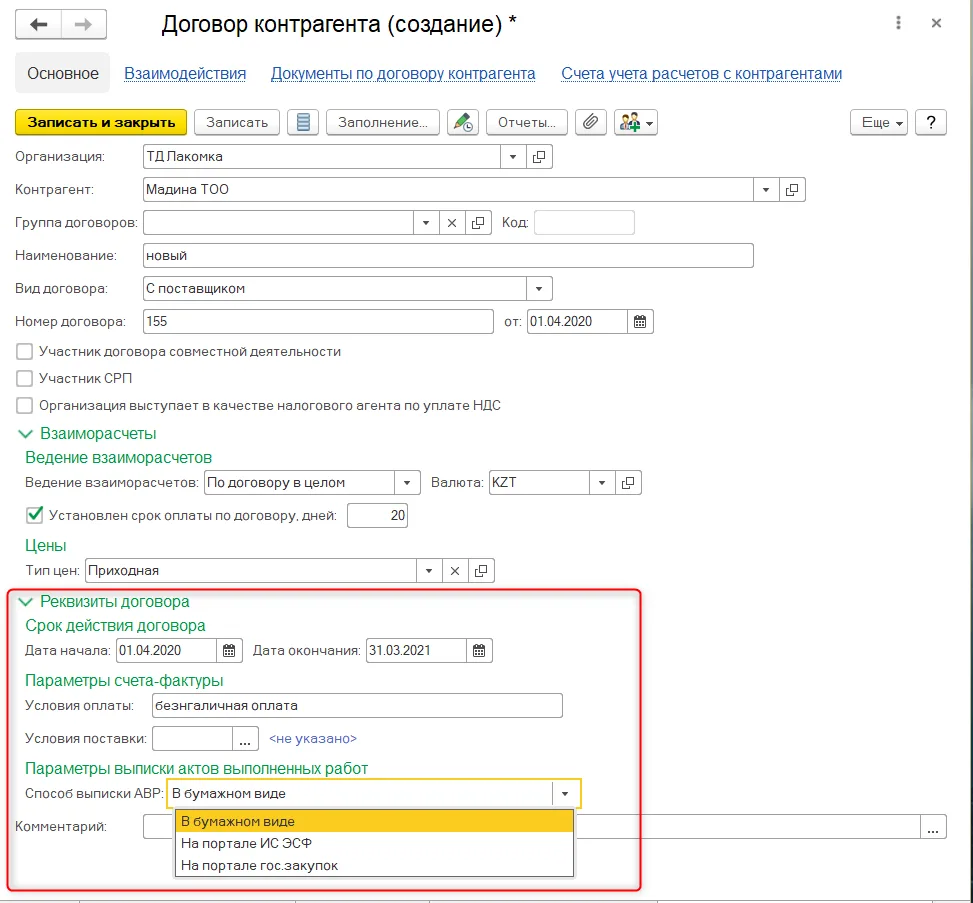Viewport: 973px width, 903px height.
Task: Open the Ведение взаиморасчетов dropdown
Action: click(407, 483)
